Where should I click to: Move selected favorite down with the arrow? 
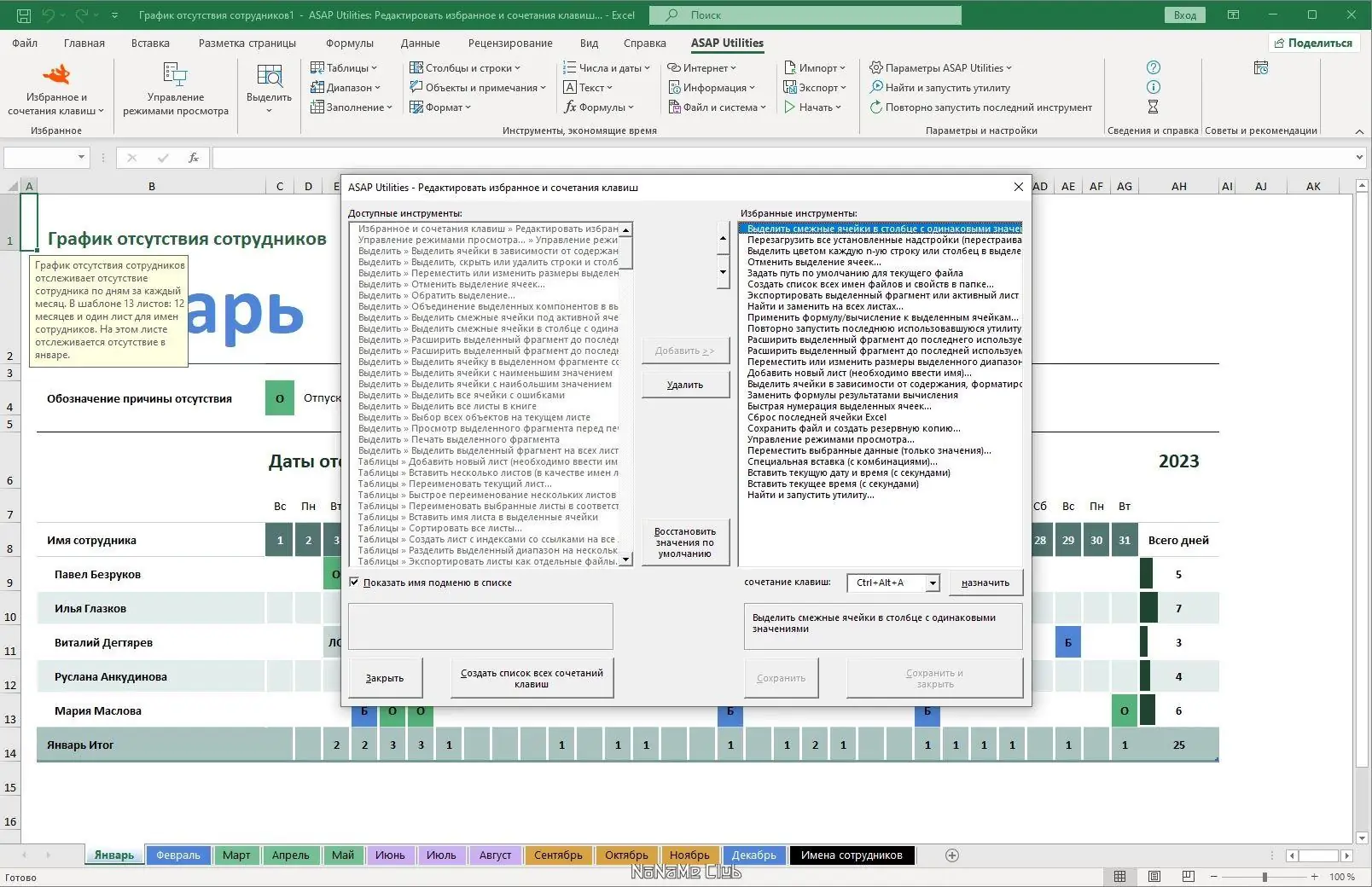pos(723,272)
